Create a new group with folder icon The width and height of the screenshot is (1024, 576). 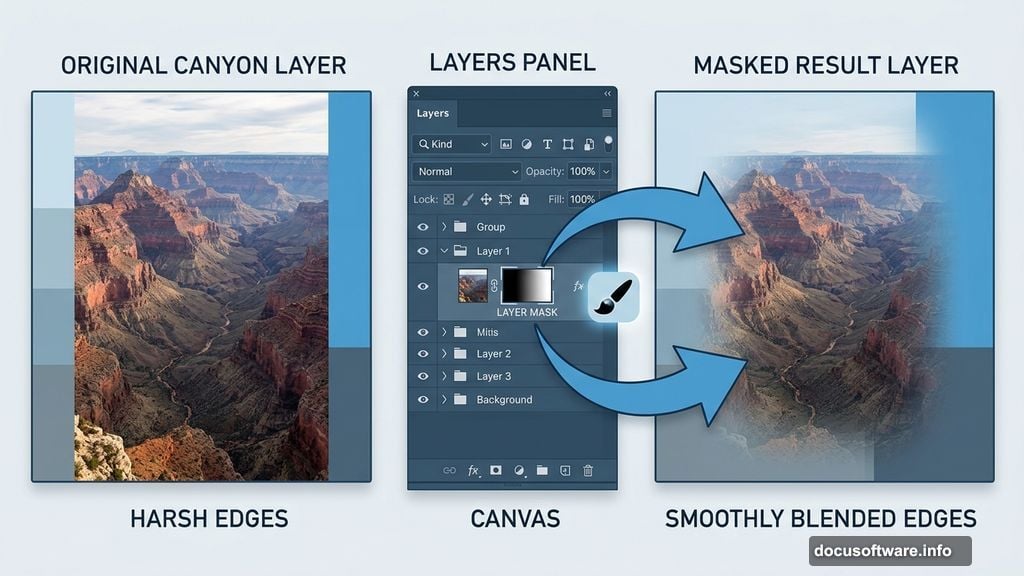[x=542, y=471]
